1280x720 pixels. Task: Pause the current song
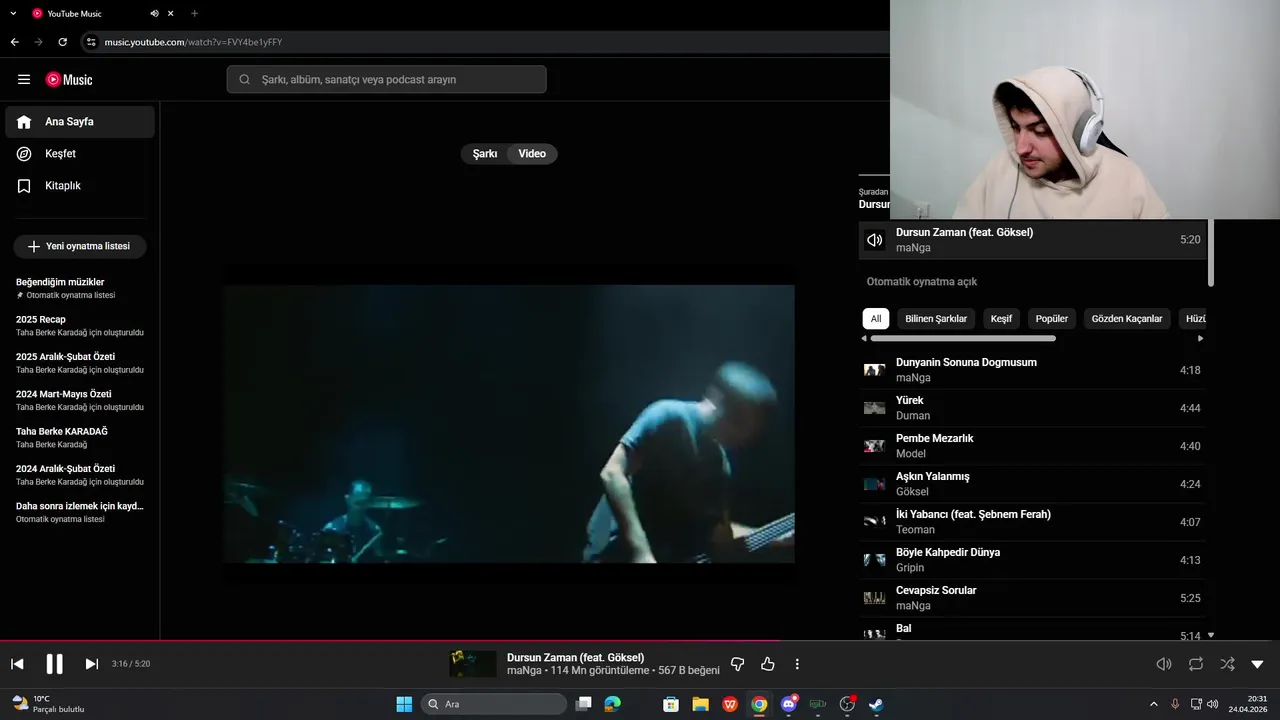coord(54,664)
